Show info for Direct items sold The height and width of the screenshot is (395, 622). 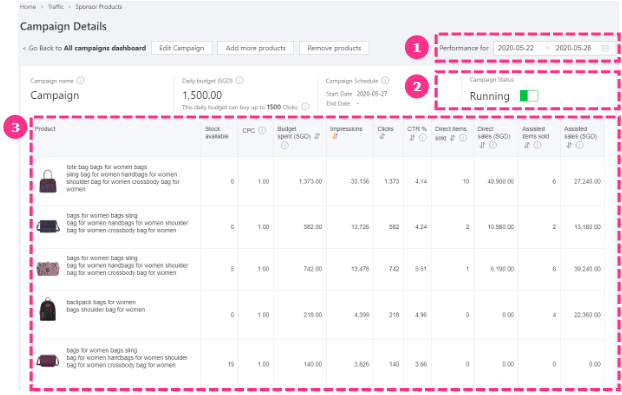[x=463, y=138]
